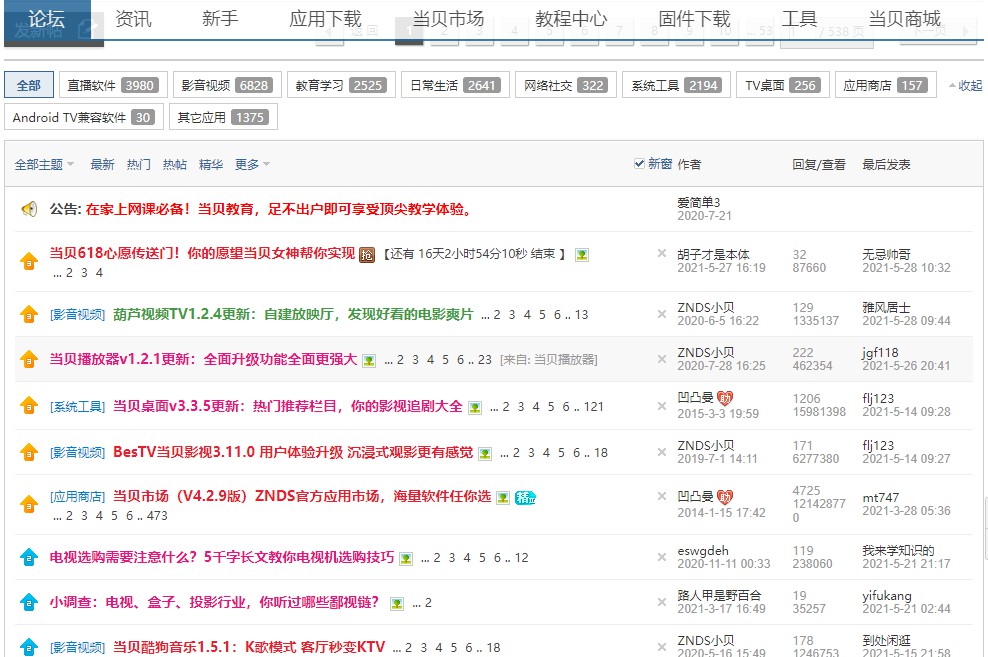Click the heart badge beside 凹凸曼 dated 2014-1-15
This screenshot has height=657, width=988.
point(725,498)
